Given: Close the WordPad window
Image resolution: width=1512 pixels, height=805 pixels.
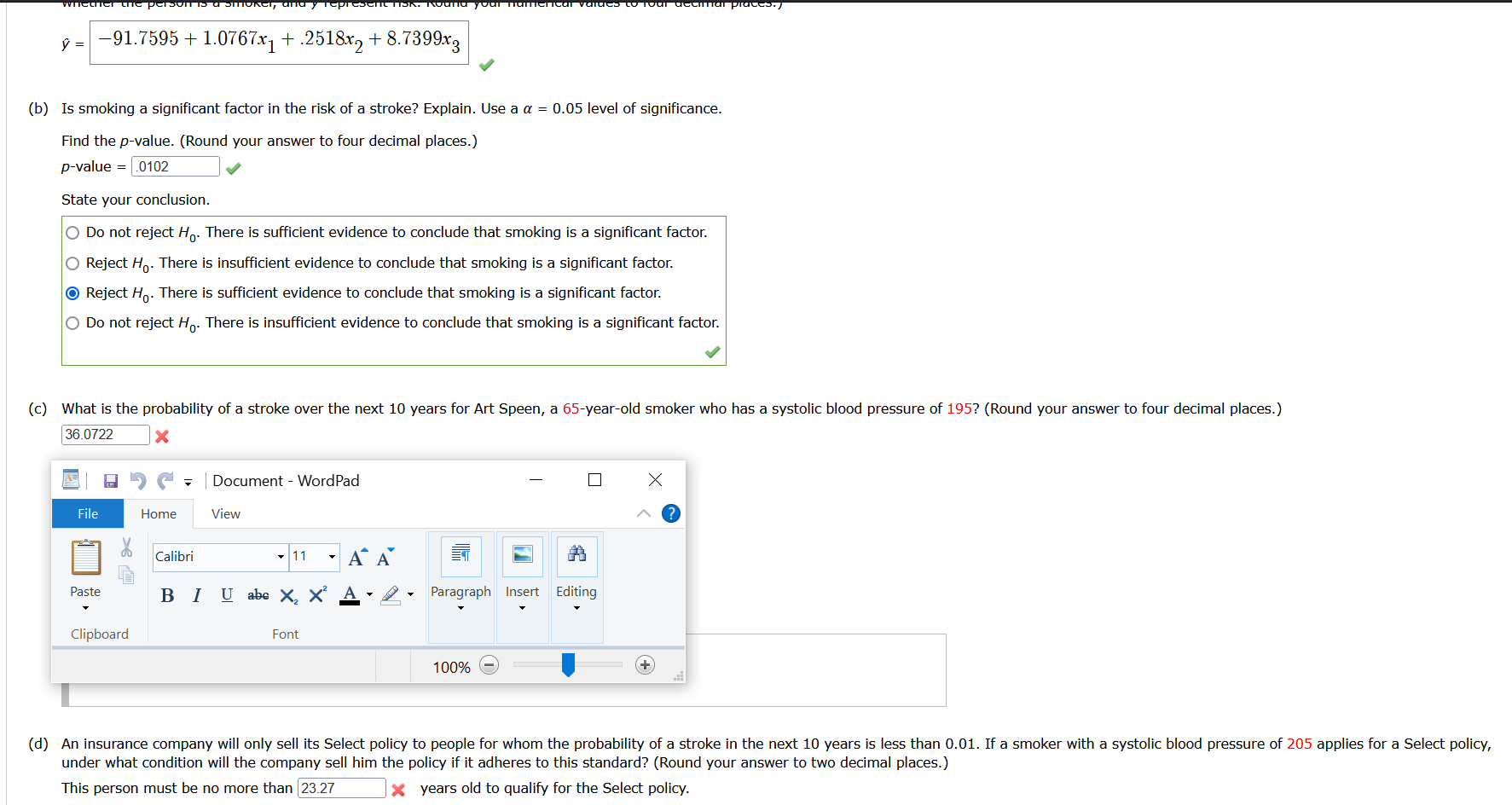Looking at the screenshot, I should [655, 480].
